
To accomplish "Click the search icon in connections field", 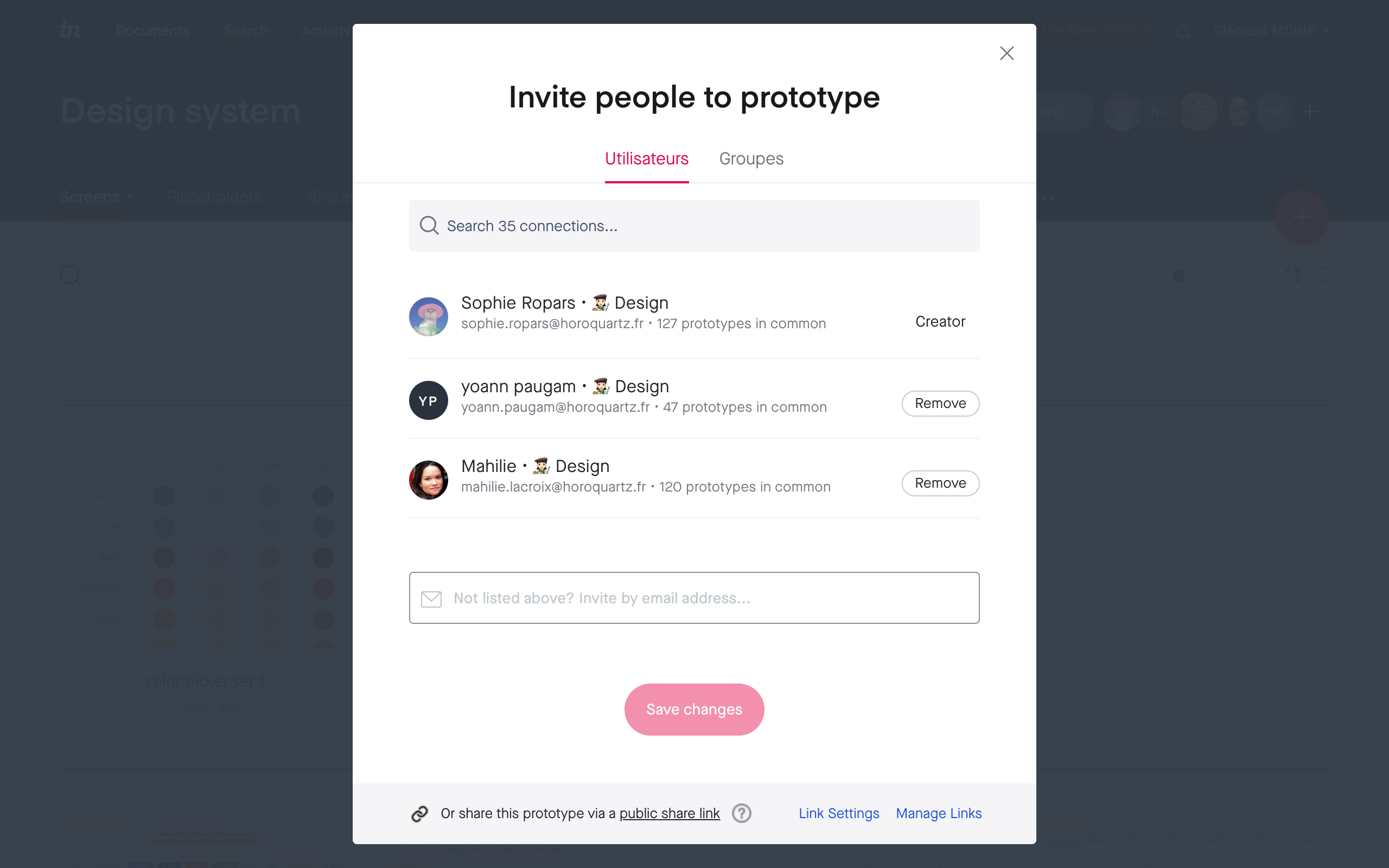I will coord(429,225).
